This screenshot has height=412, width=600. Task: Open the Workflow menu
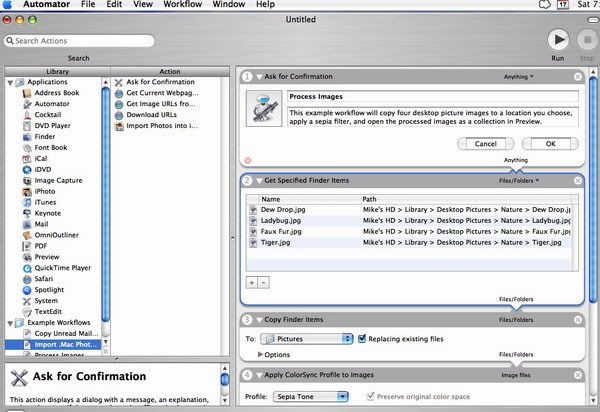[x=183, y=5]
